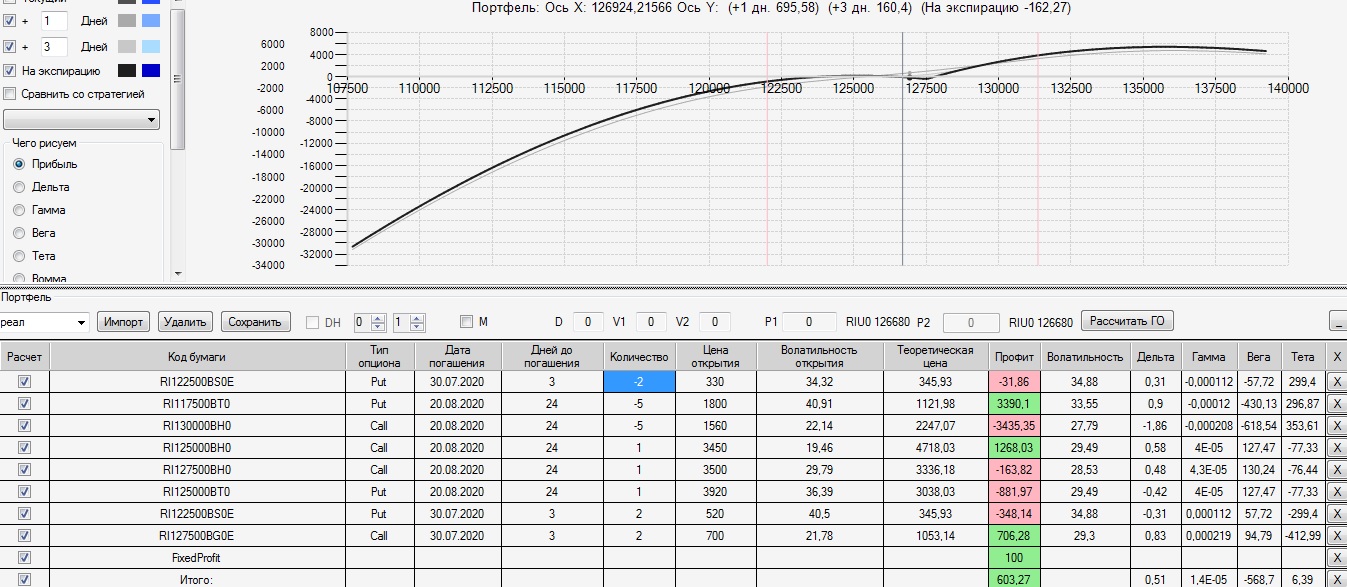
Task: Click the P2 input field
Action: pos(970,322)
